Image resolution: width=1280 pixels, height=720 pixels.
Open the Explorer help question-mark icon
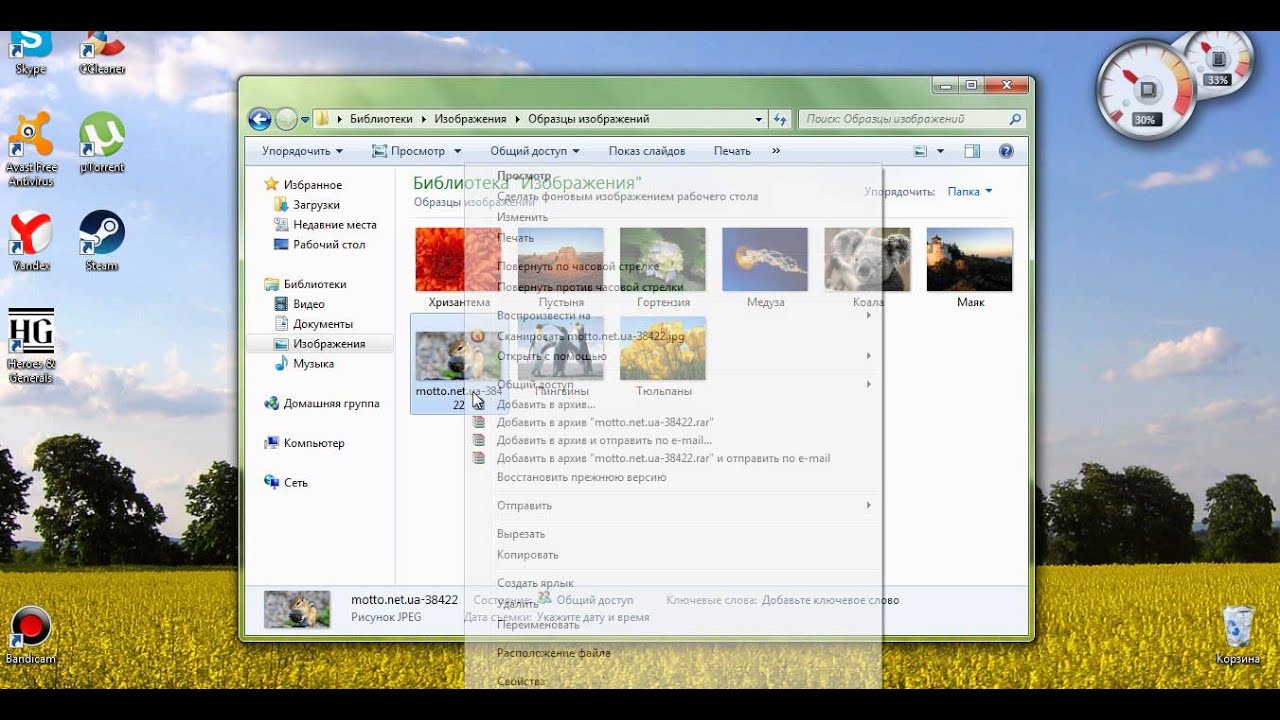click(1006, 151)
